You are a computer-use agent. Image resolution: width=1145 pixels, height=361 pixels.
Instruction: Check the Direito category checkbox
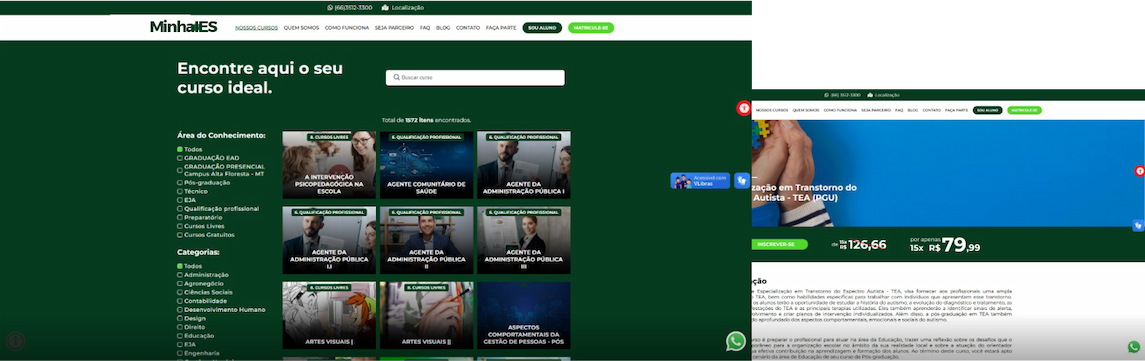[x=180, y=327]
